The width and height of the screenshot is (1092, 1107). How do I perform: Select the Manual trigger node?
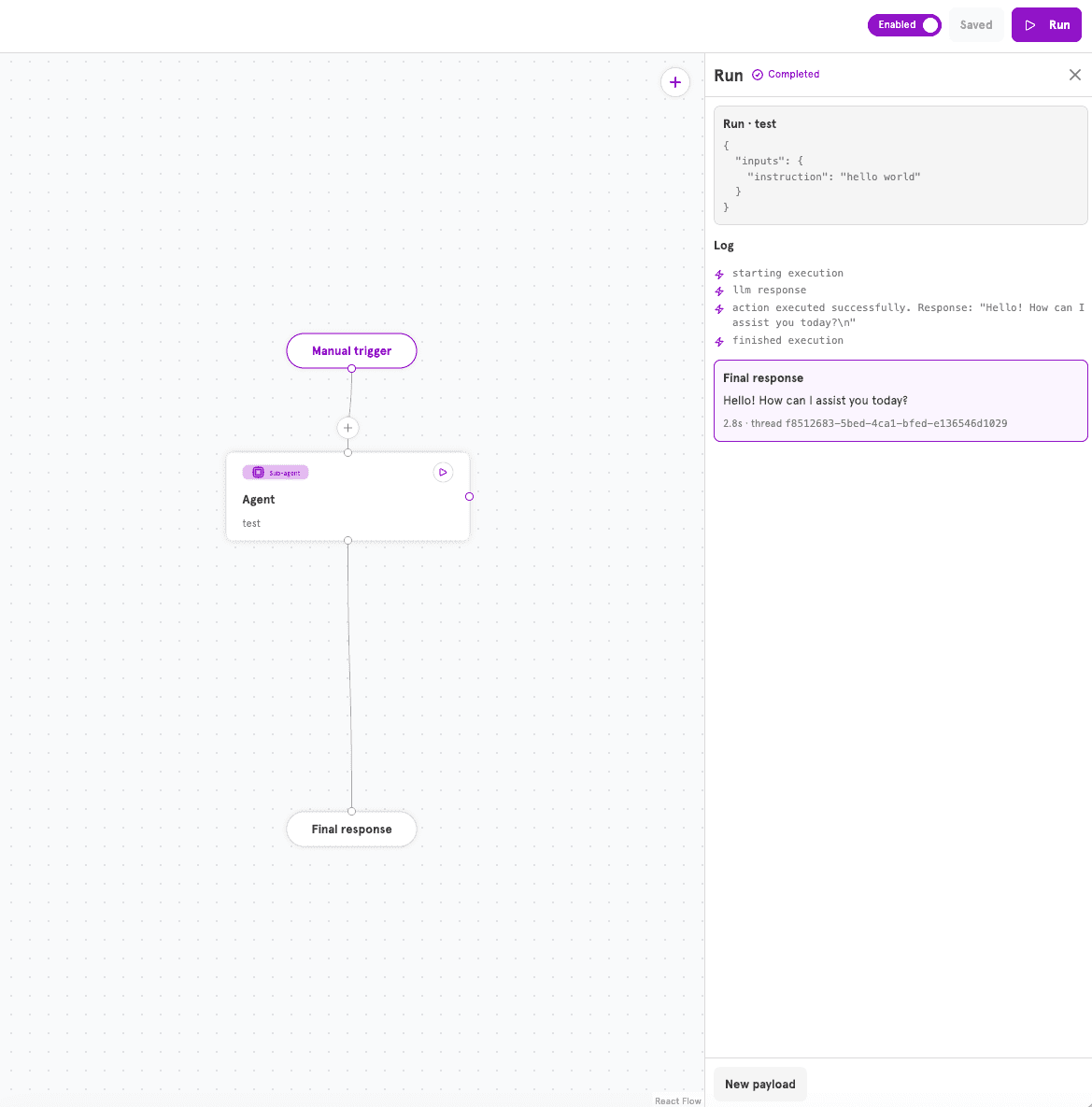tap(351, 351)
